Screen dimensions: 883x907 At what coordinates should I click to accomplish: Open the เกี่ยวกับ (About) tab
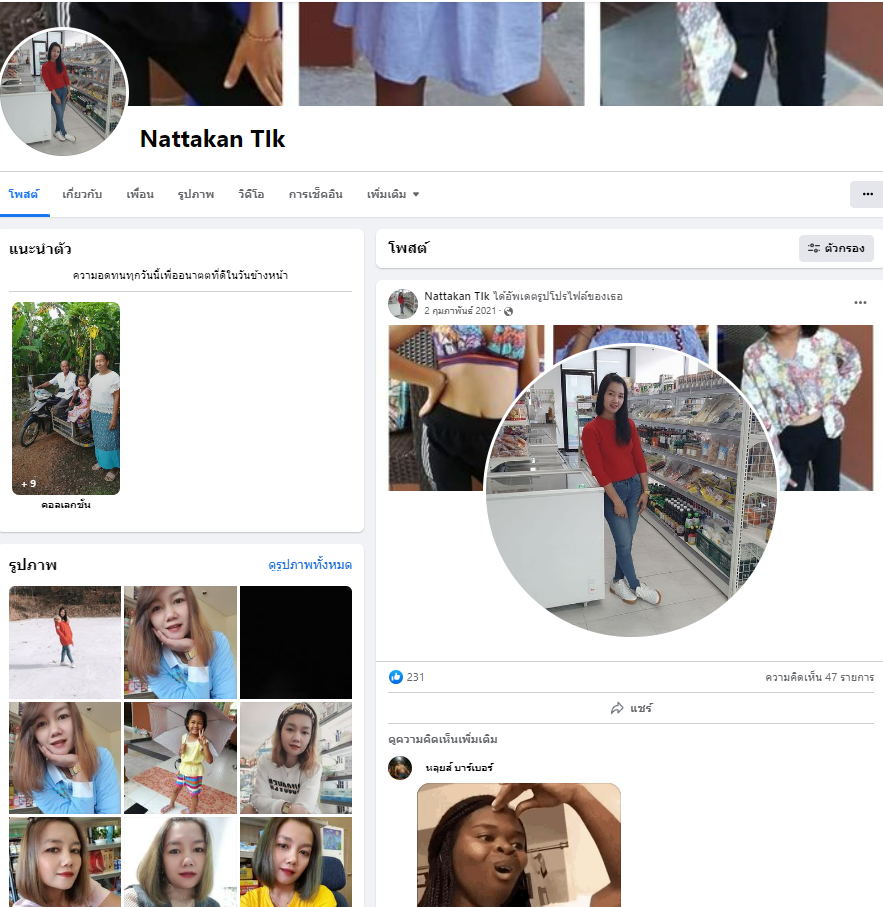tap(82, 194)
